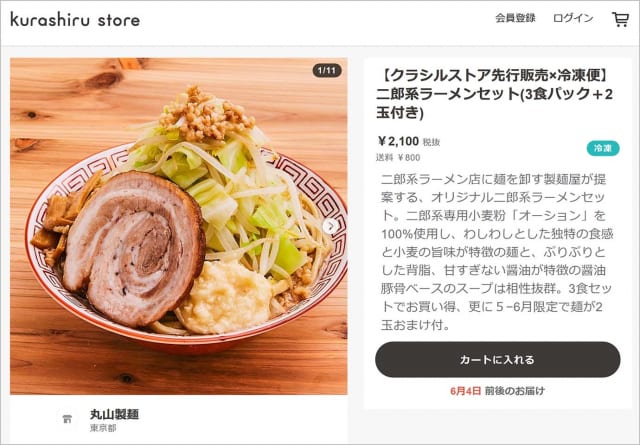Click the 冷凍 frozen badge
Image resolution: width=640 pixels, height=445 pixels.
(603, 149)
